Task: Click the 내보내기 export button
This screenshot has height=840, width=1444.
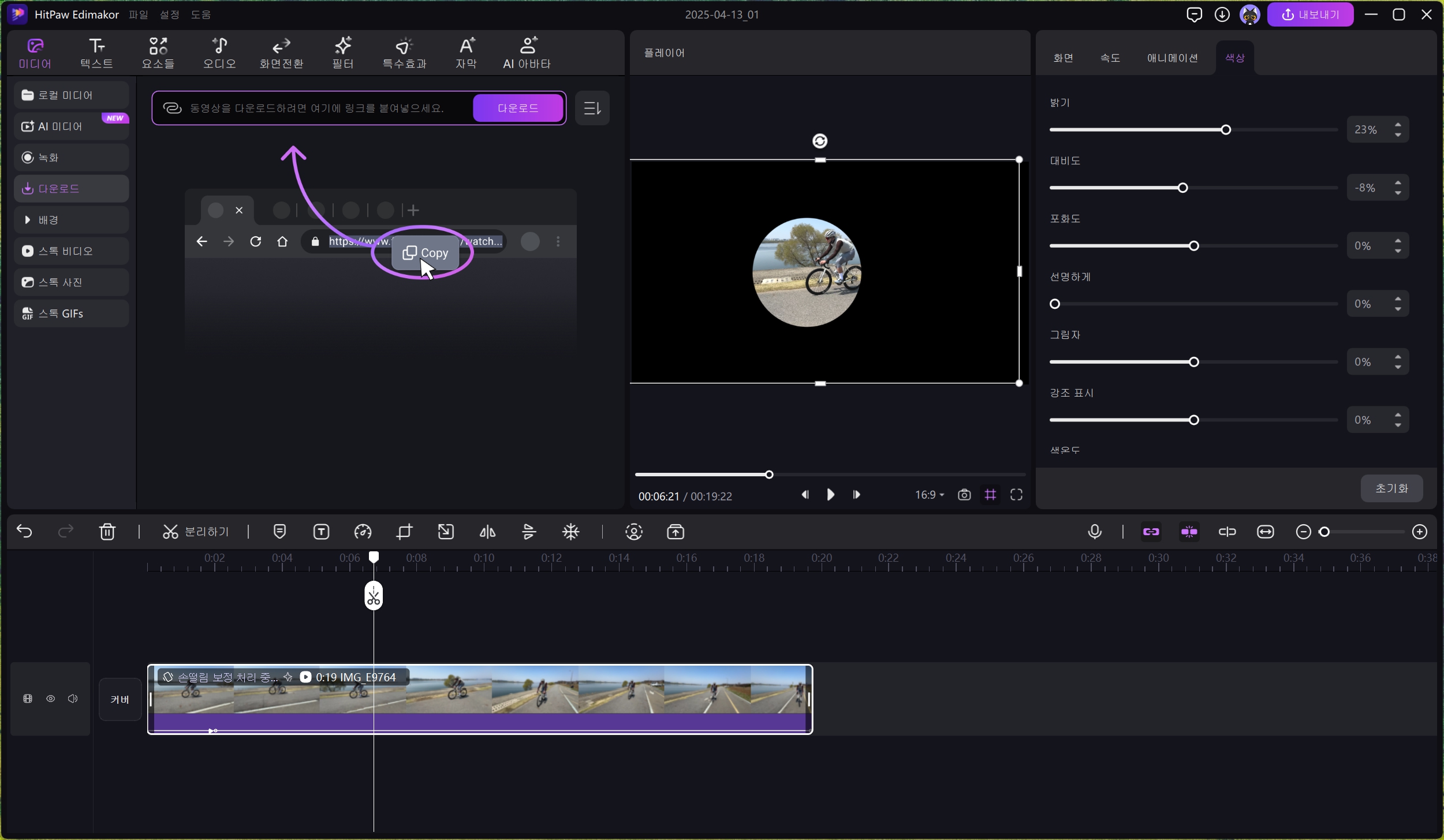Action: coord(1309,14)
